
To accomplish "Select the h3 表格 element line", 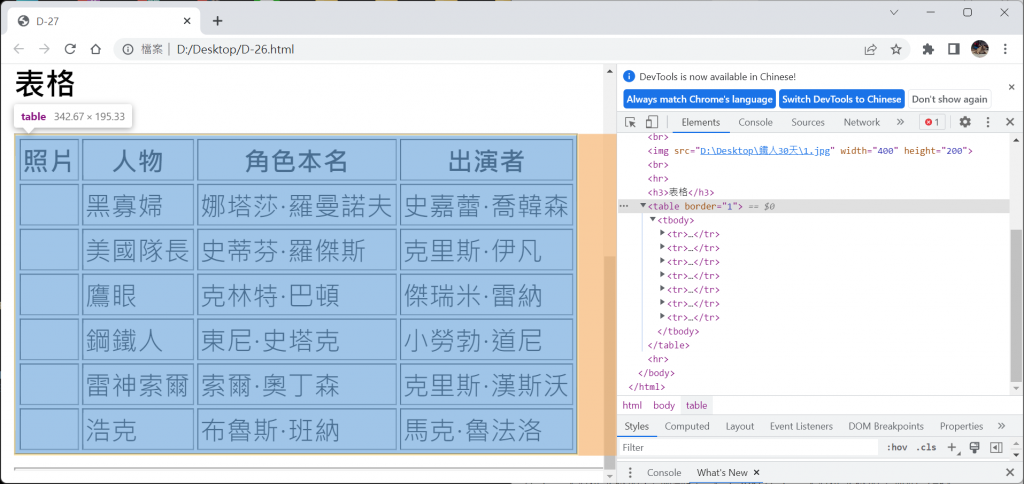I will 680,193.
